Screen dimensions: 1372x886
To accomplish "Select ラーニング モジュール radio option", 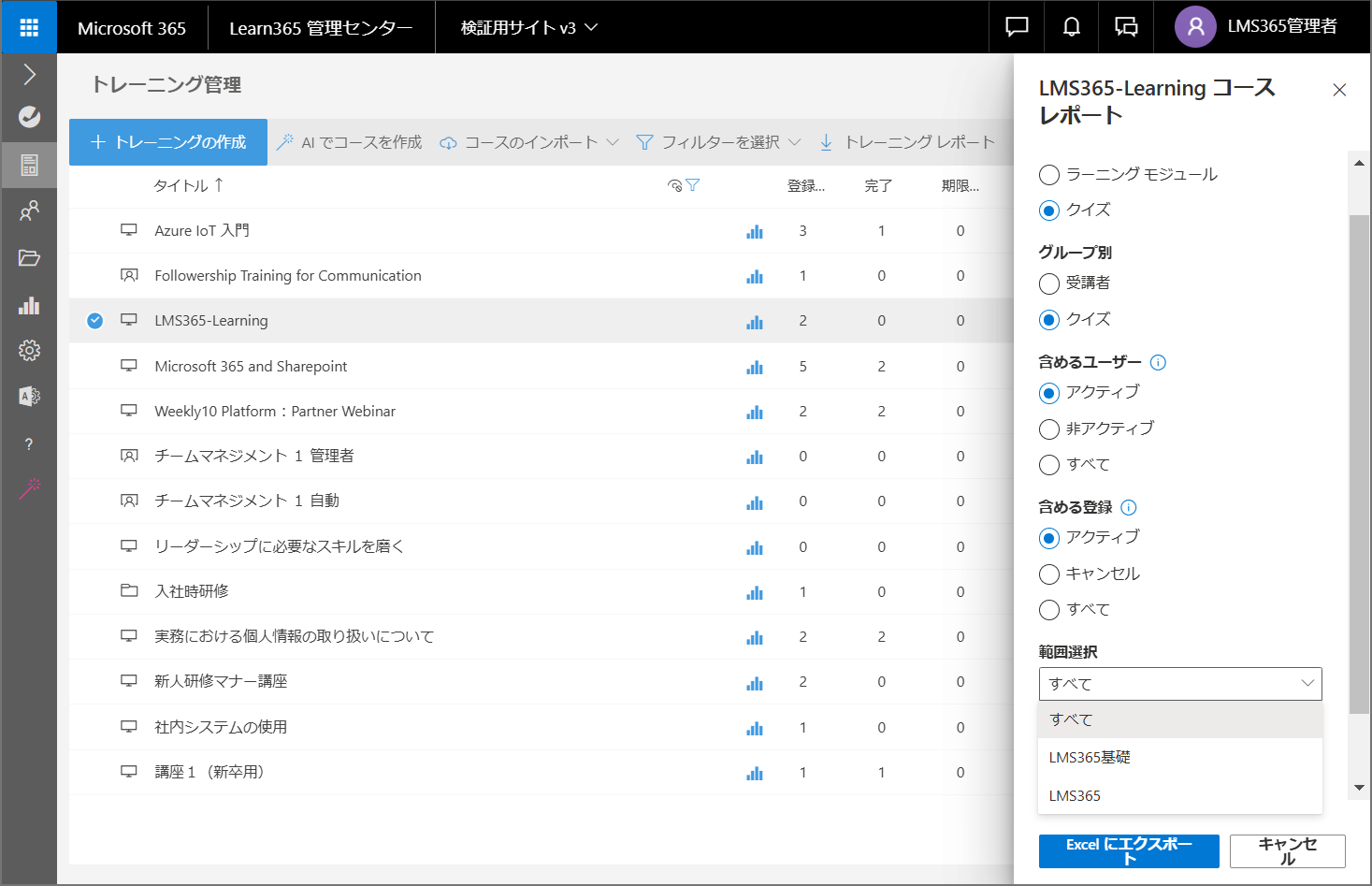I will coord(1049,175).
